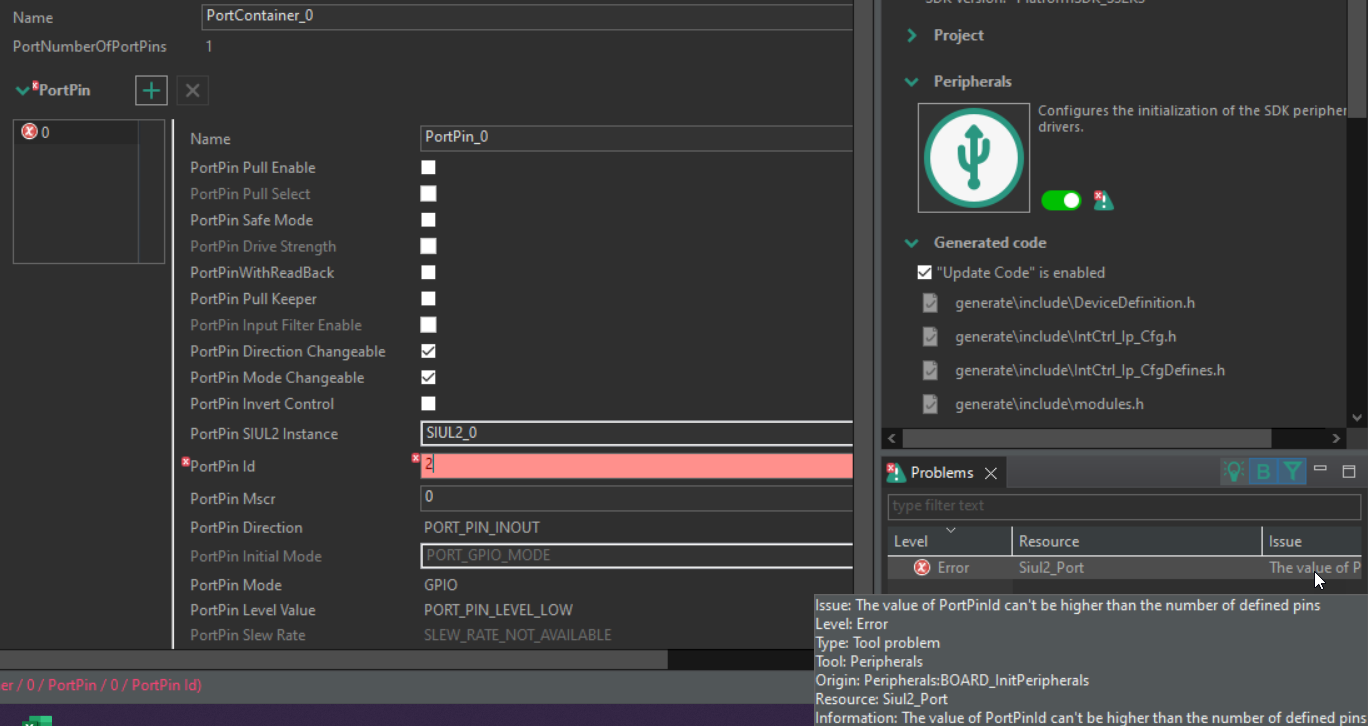1368x726 pixels.
Task: Switch to the Problems tab
Action: pos(941,473)
